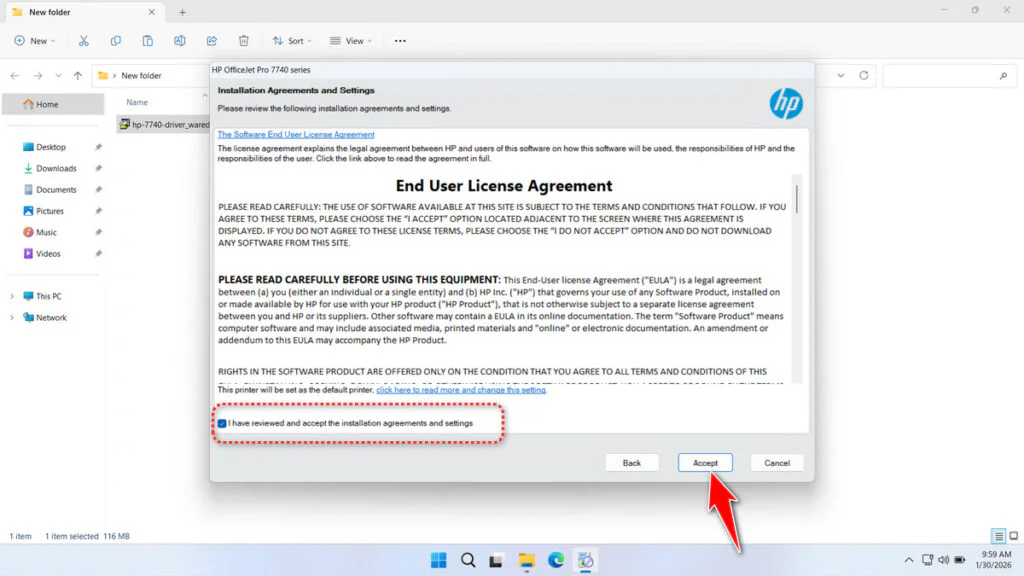Open Windows Search from the taskbar
This screenshot has height=576, width=1024.
click(467, 560)
